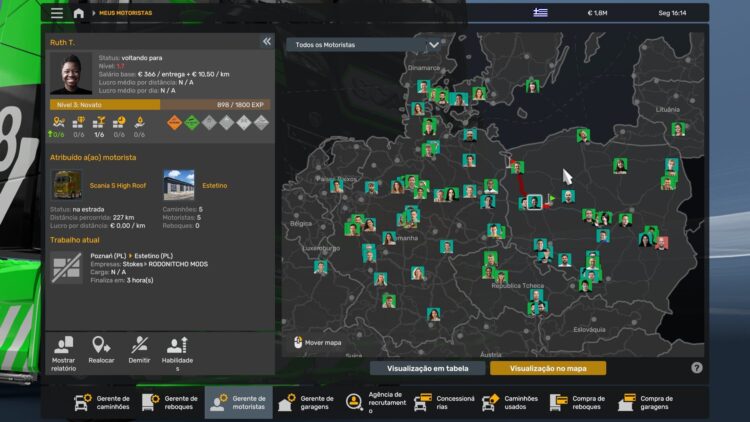Open Gerente de caminhões
Screen dimensions: 750x422
coord(102,402)
